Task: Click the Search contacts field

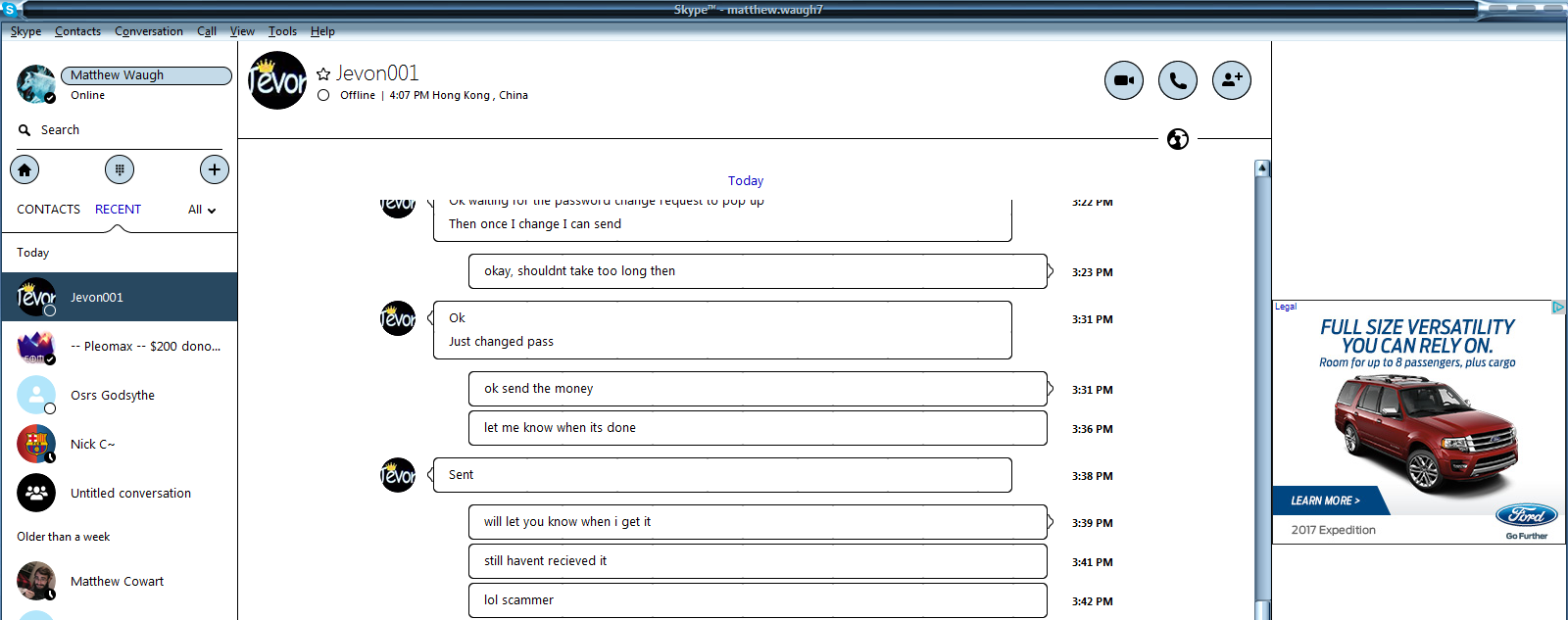Action: [120, 130]
